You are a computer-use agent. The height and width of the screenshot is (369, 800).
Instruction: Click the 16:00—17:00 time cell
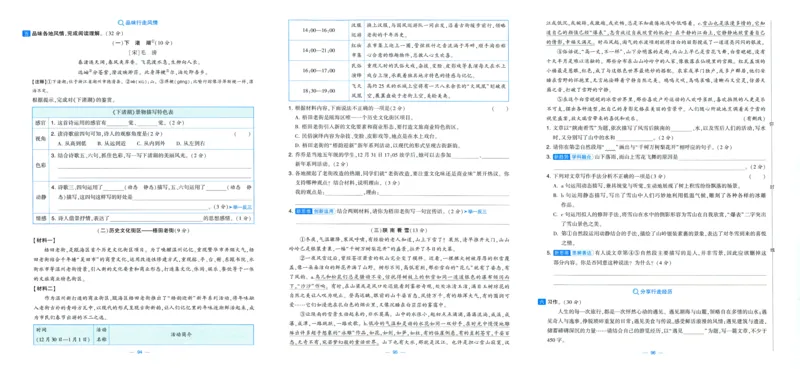(x=318, y=71)
